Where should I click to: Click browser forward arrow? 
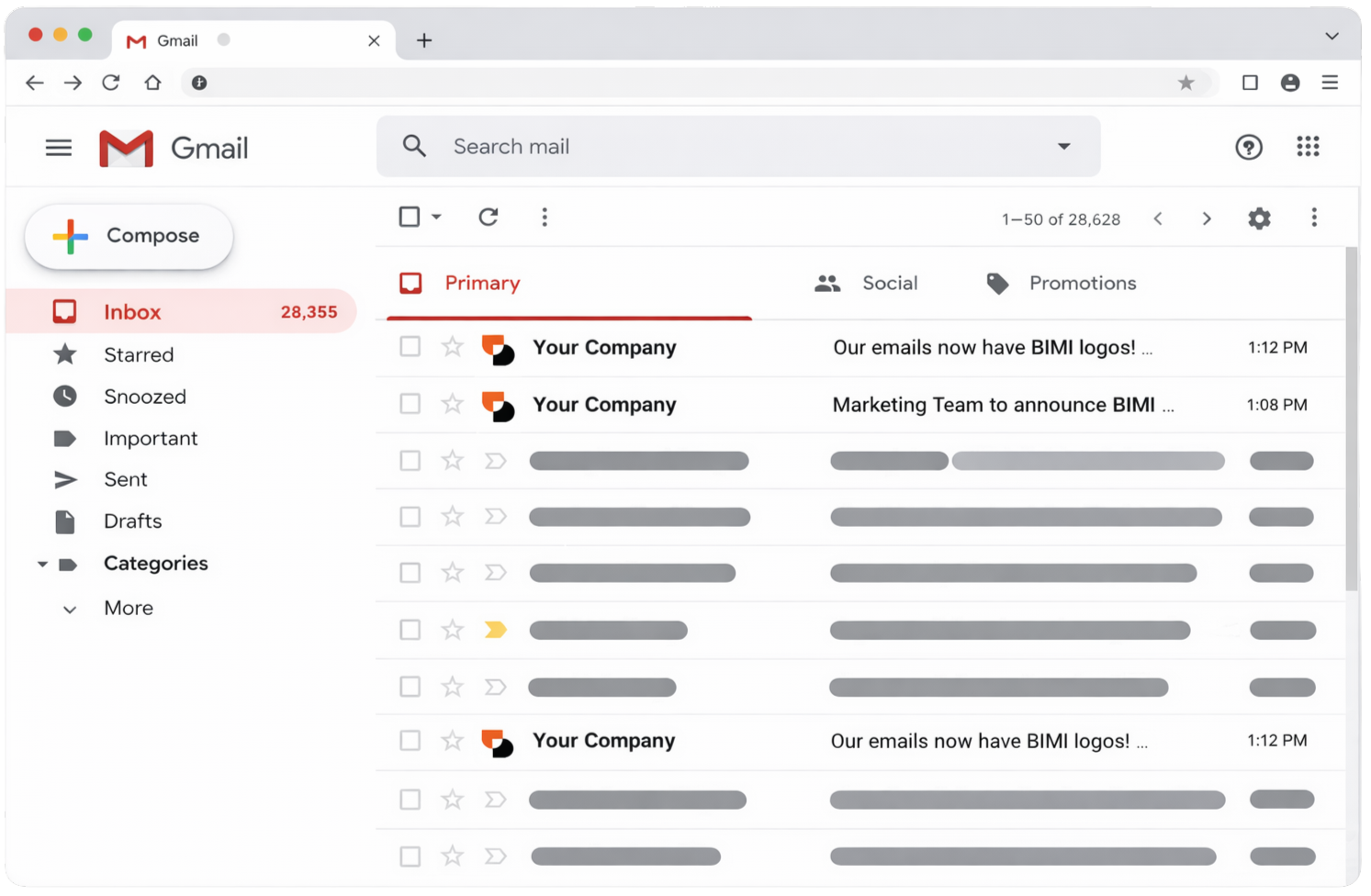coord(73,83)
